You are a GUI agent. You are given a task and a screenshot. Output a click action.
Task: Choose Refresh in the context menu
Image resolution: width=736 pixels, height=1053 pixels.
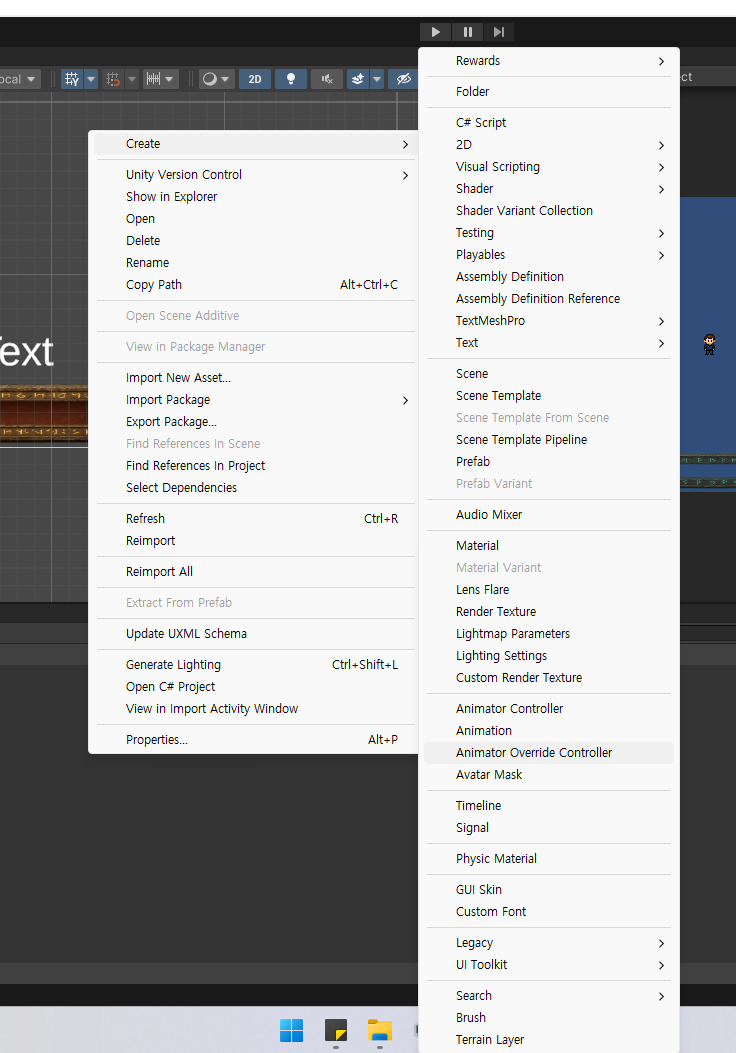[255, 518]
